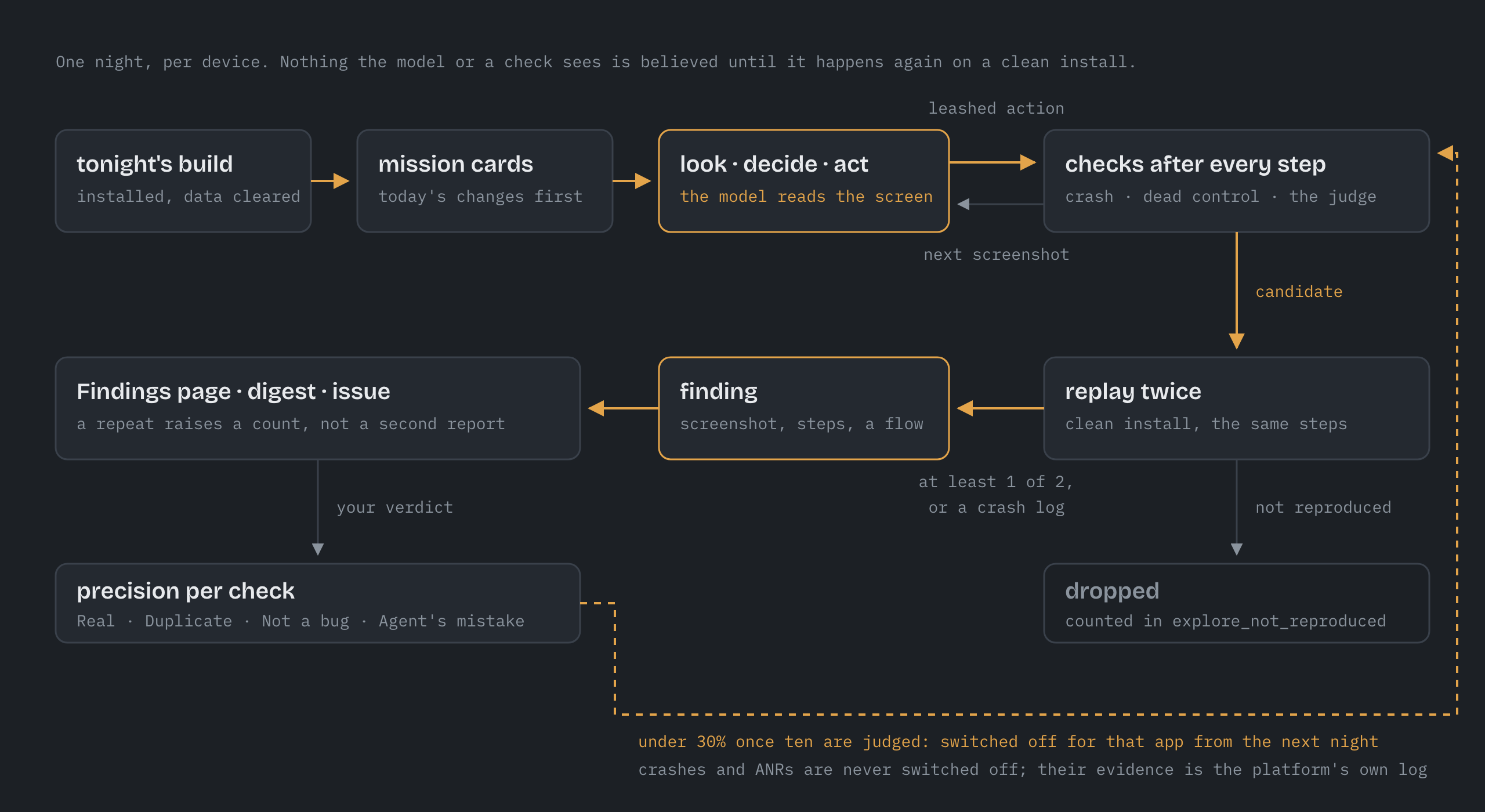Select "screenshot, steps, a flow" text
This screenshot has width=1485, height=812.
[x=802, y=424]
